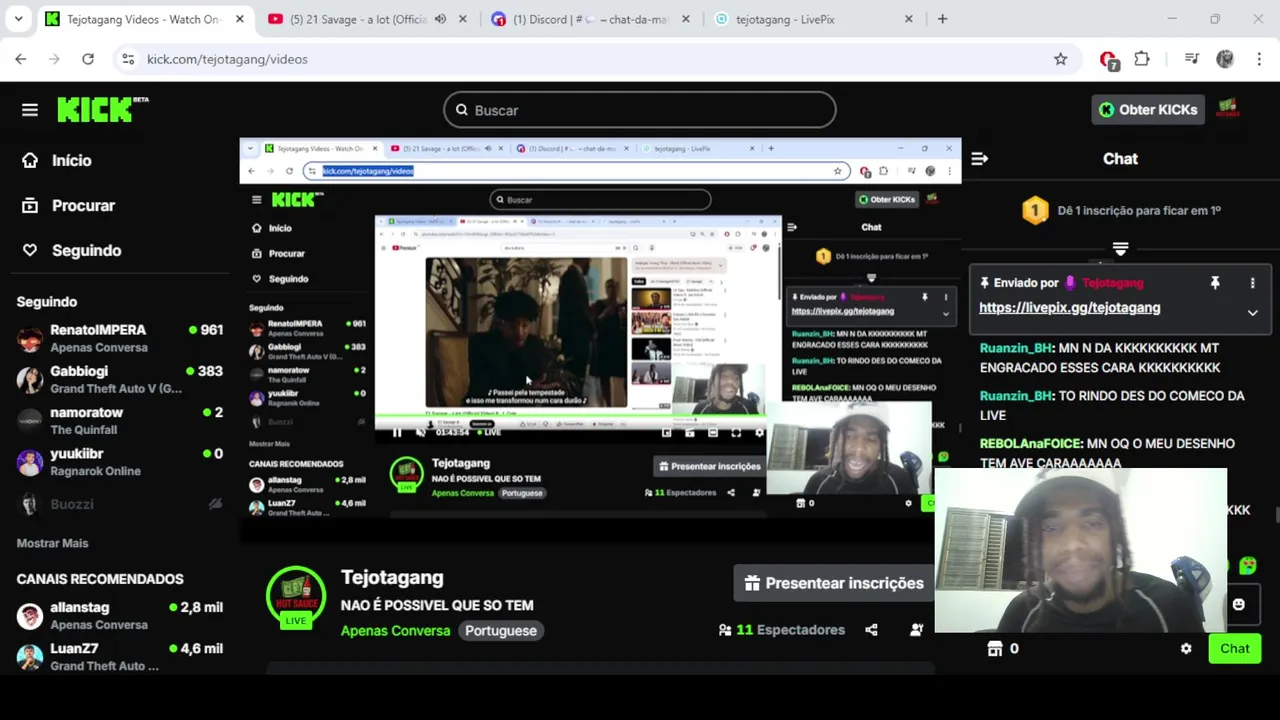Image resolution: width=1280 pixels, height=720 pixels.
Task: Expand following list with Mostrar Mais
Action: click(x=52, y=543)
